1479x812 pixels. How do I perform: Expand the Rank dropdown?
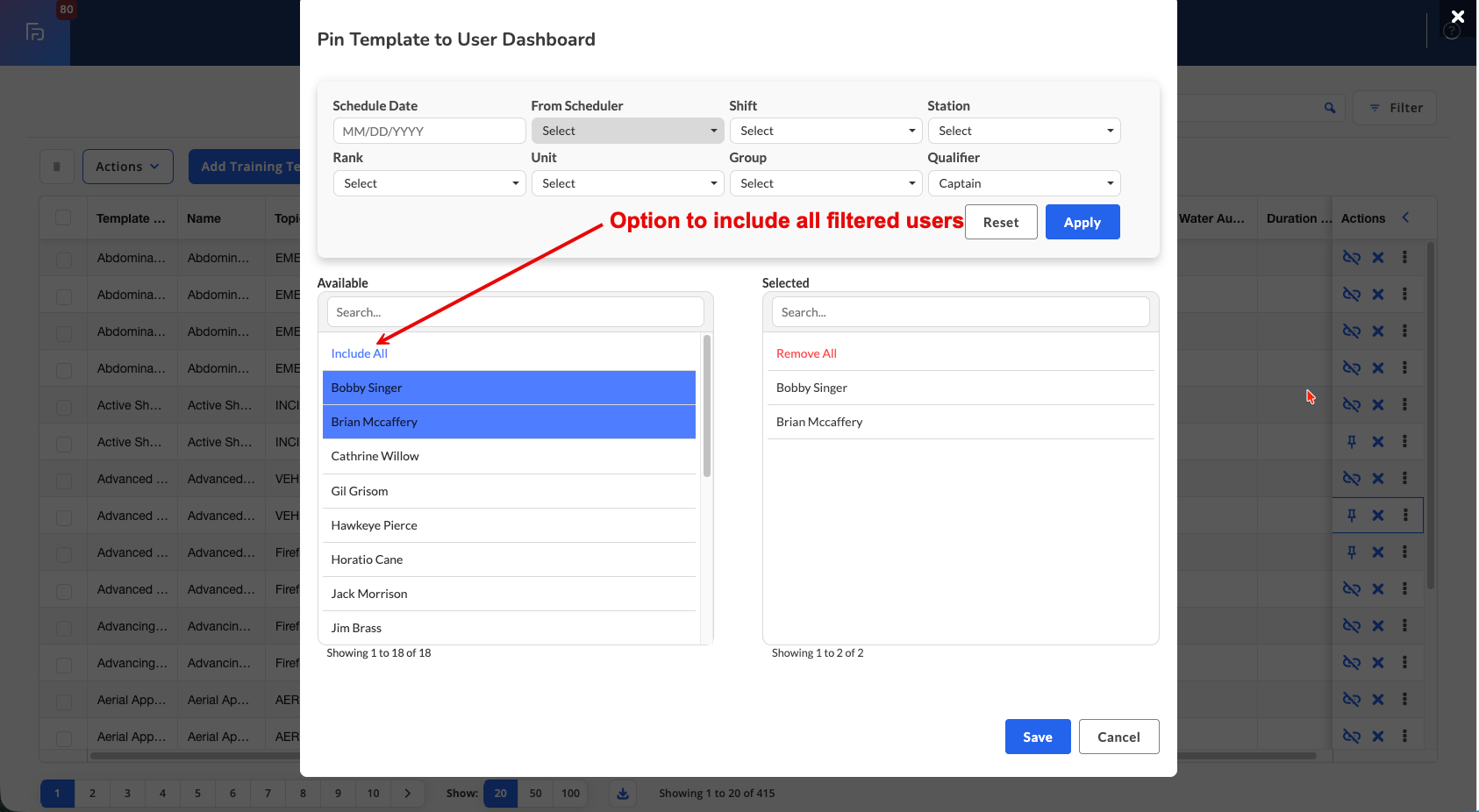pyautogui.click(x=429, y=183)
